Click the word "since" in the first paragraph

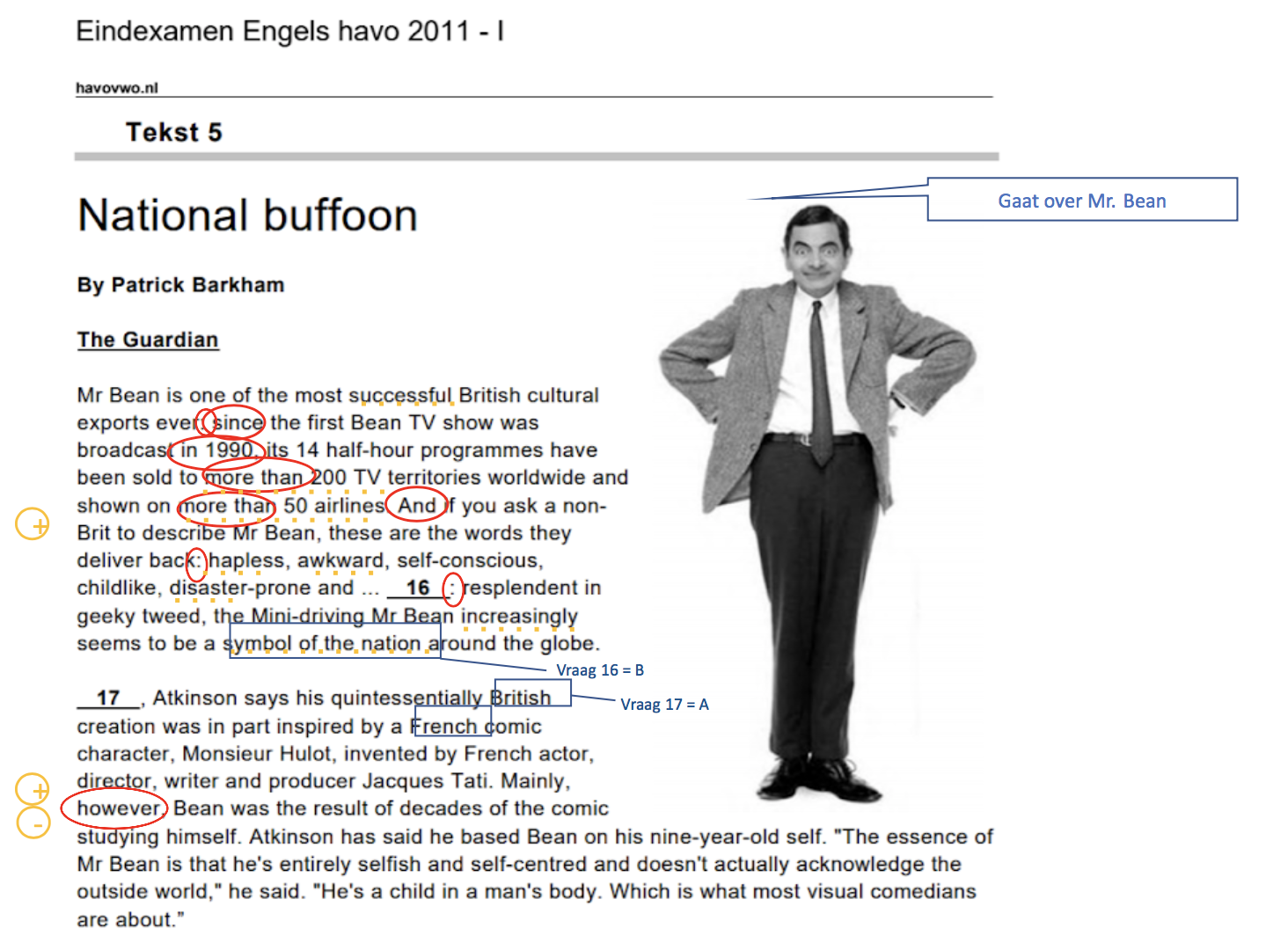tap(238, 423)
